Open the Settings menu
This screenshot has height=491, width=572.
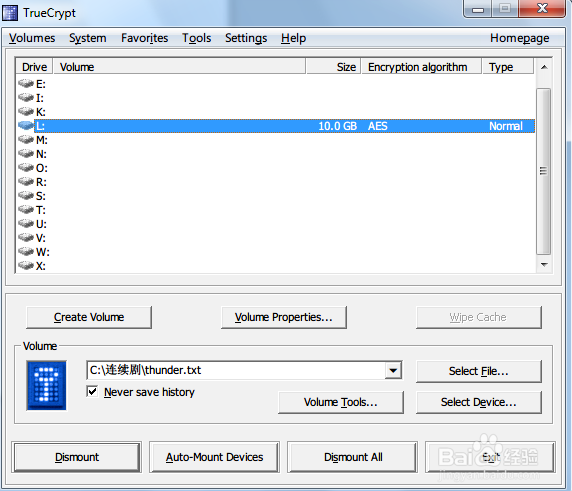(x=246, y=38)
